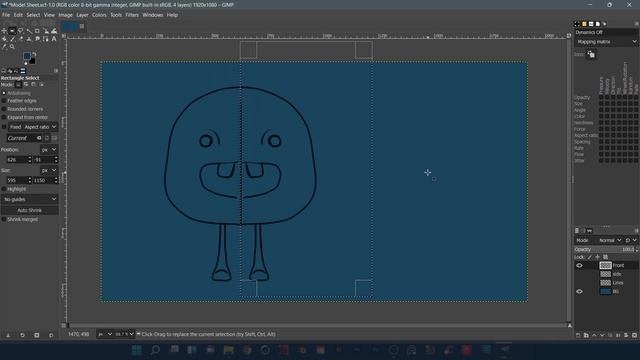Select the Rectangle Select tool in toolbox
The height and width of the screenshot is (360, 640).
[x=12, y=31]
